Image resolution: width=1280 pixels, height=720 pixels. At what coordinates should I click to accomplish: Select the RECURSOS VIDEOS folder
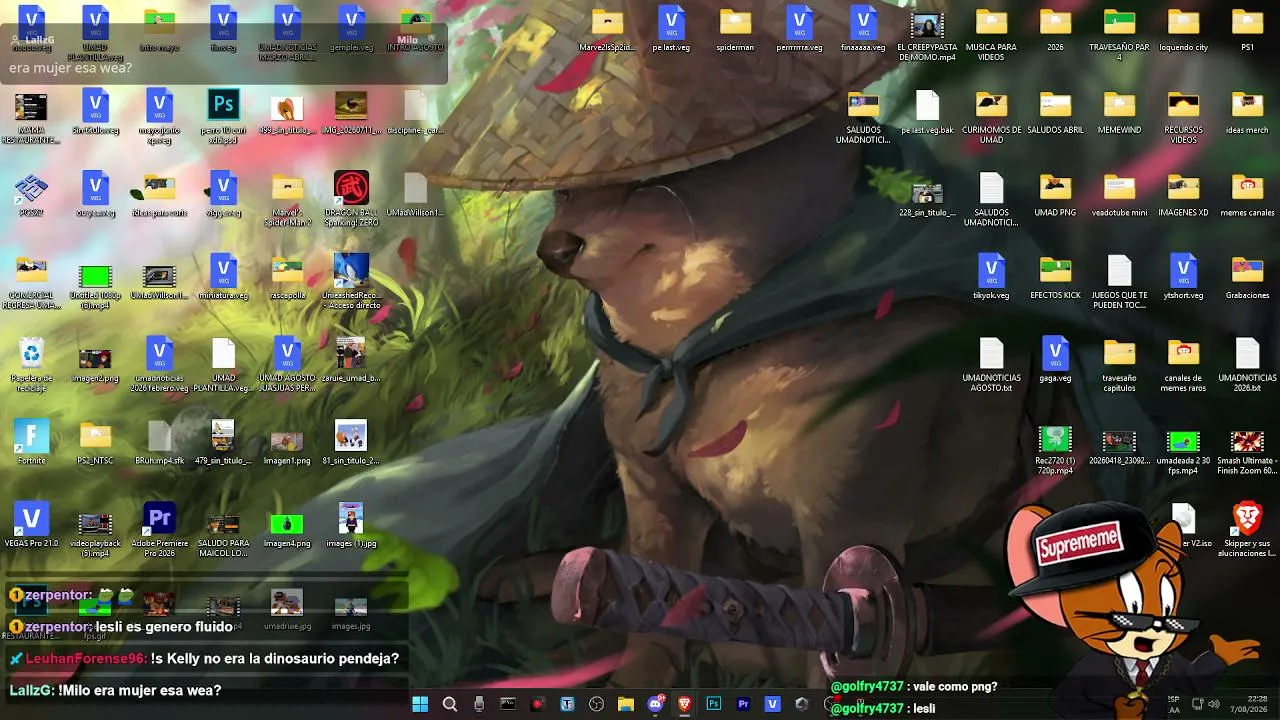pos(1183,116)
